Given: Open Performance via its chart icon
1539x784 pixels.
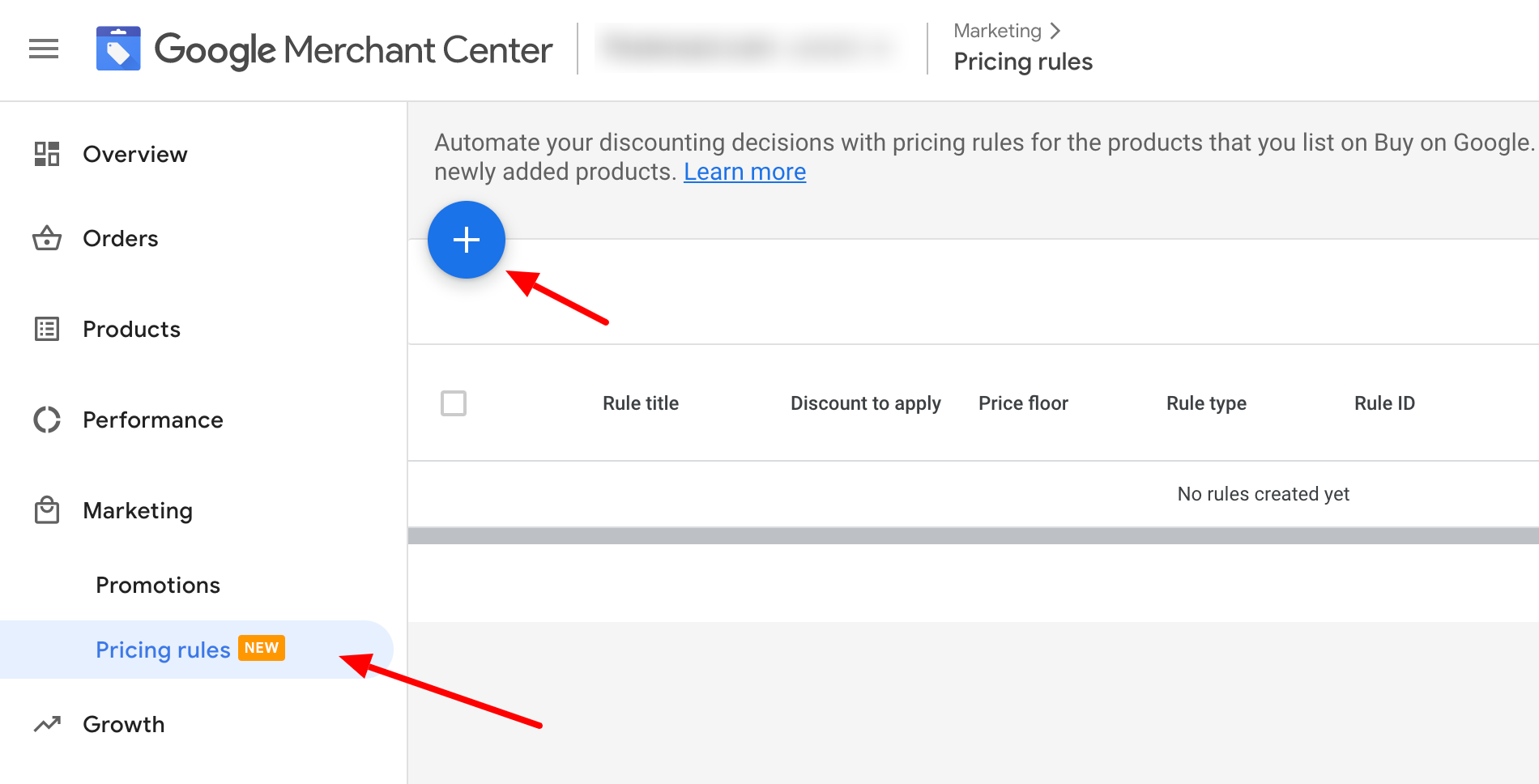Looking at the screenshot, I should pyautogui.click(x=48, y=420).
